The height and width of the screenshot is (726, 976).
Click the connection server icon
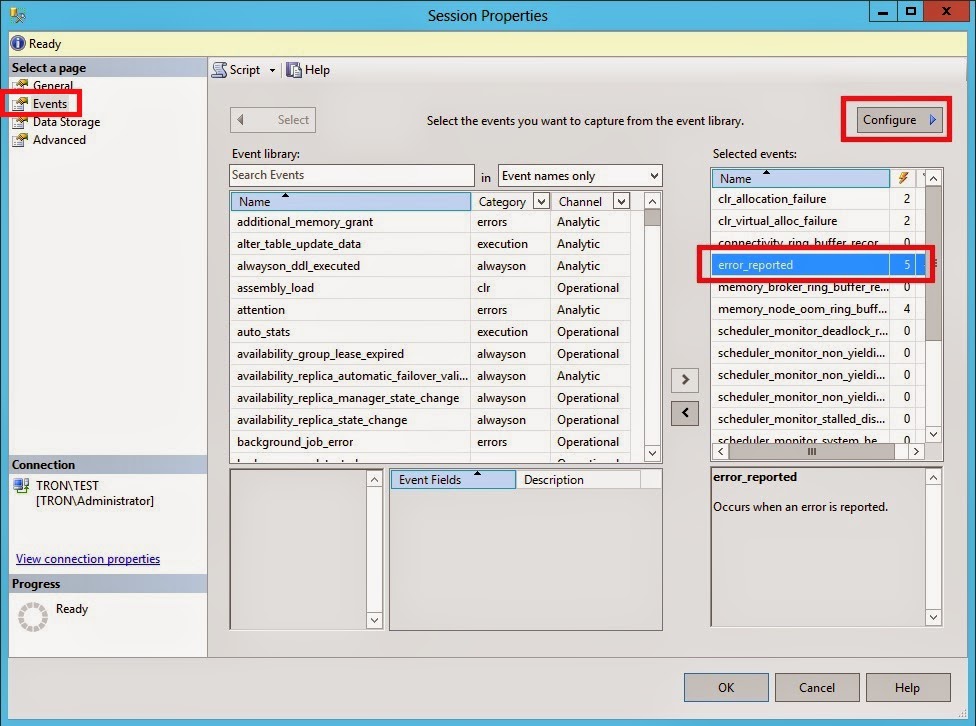click(21, 486)
